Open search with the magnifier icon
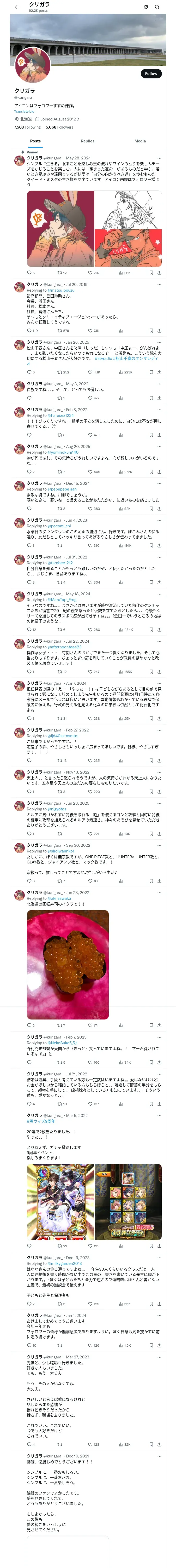This screenshot has height=1568, width=176. pyautogui.click(x=157, y=7)
